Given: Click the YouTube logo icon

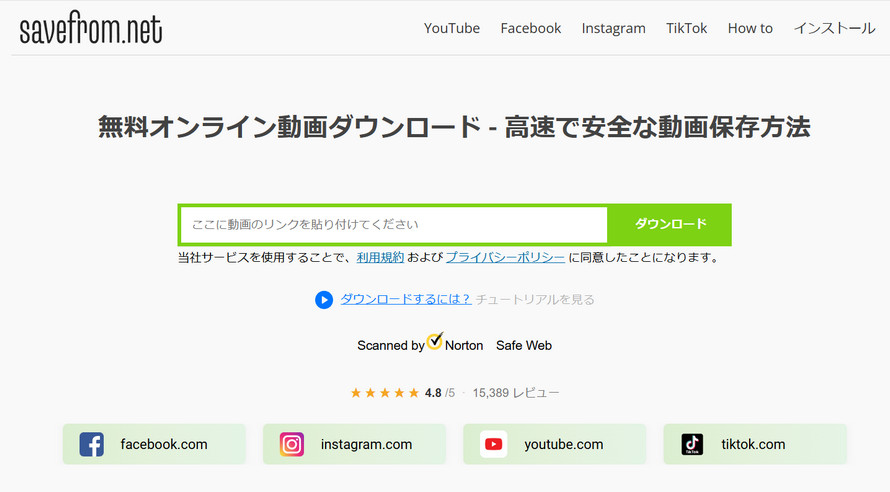Looking at the screenshot, I should [x=493, y=444].
